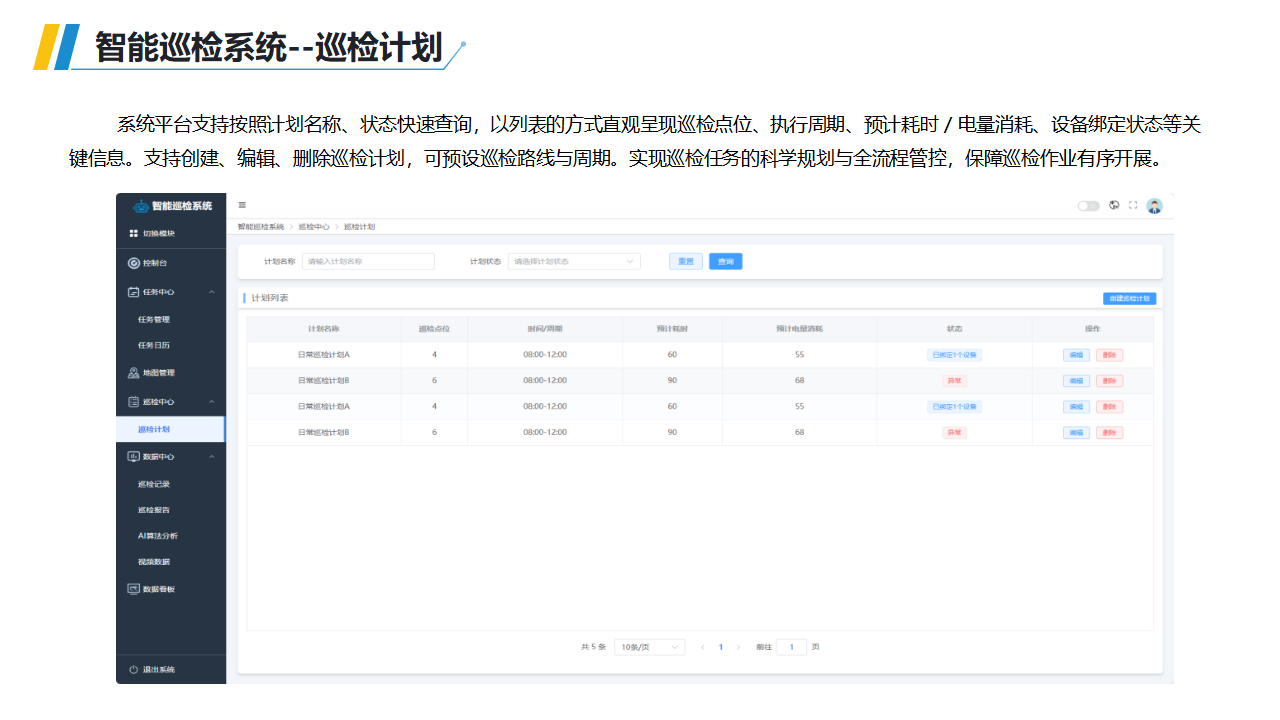Click 编辑 in the first table row
This screenshot has width=1280, height=720.
[x=1076, y=355]
